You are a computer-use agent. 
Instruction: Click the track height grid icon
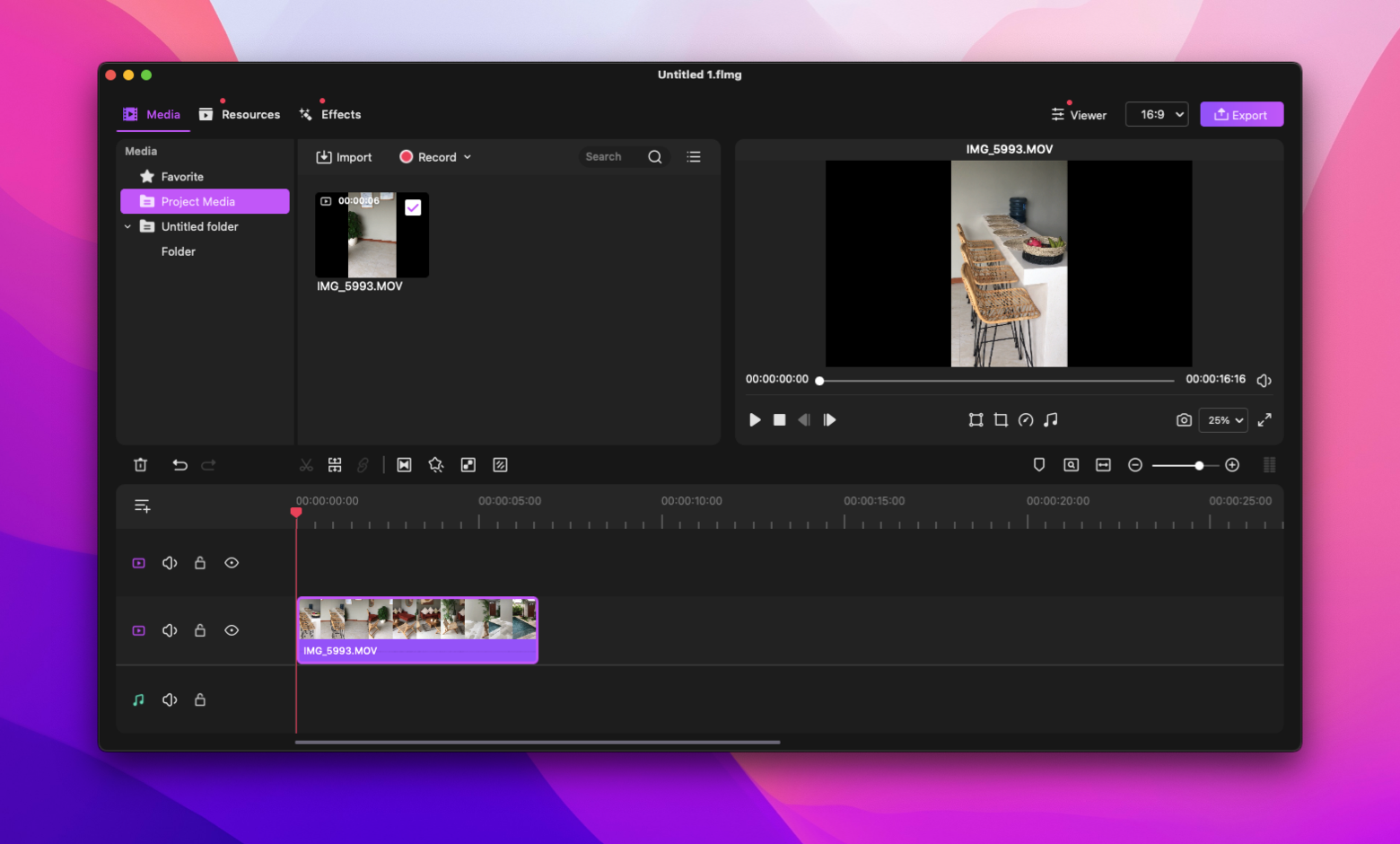[1269, 465]
